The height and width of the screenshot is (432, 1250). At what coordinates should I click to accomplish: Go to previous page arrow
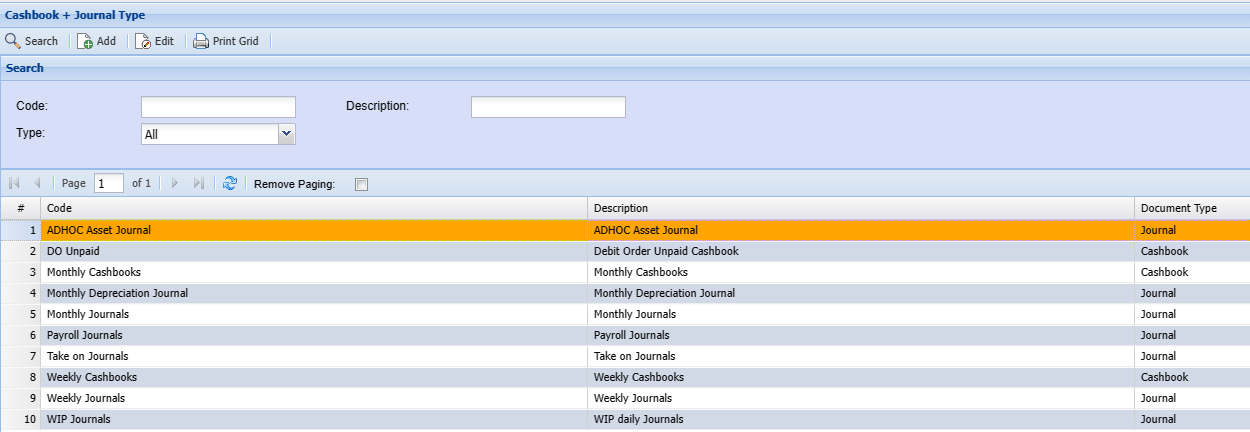37,183
